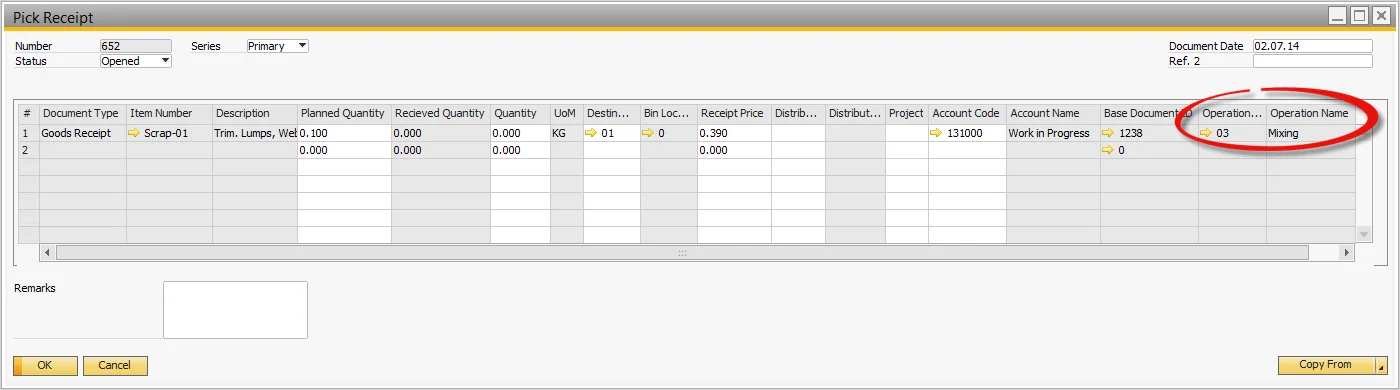Open Account Code 131000 link arrow
1400x390 pixels.
point(938,133)
